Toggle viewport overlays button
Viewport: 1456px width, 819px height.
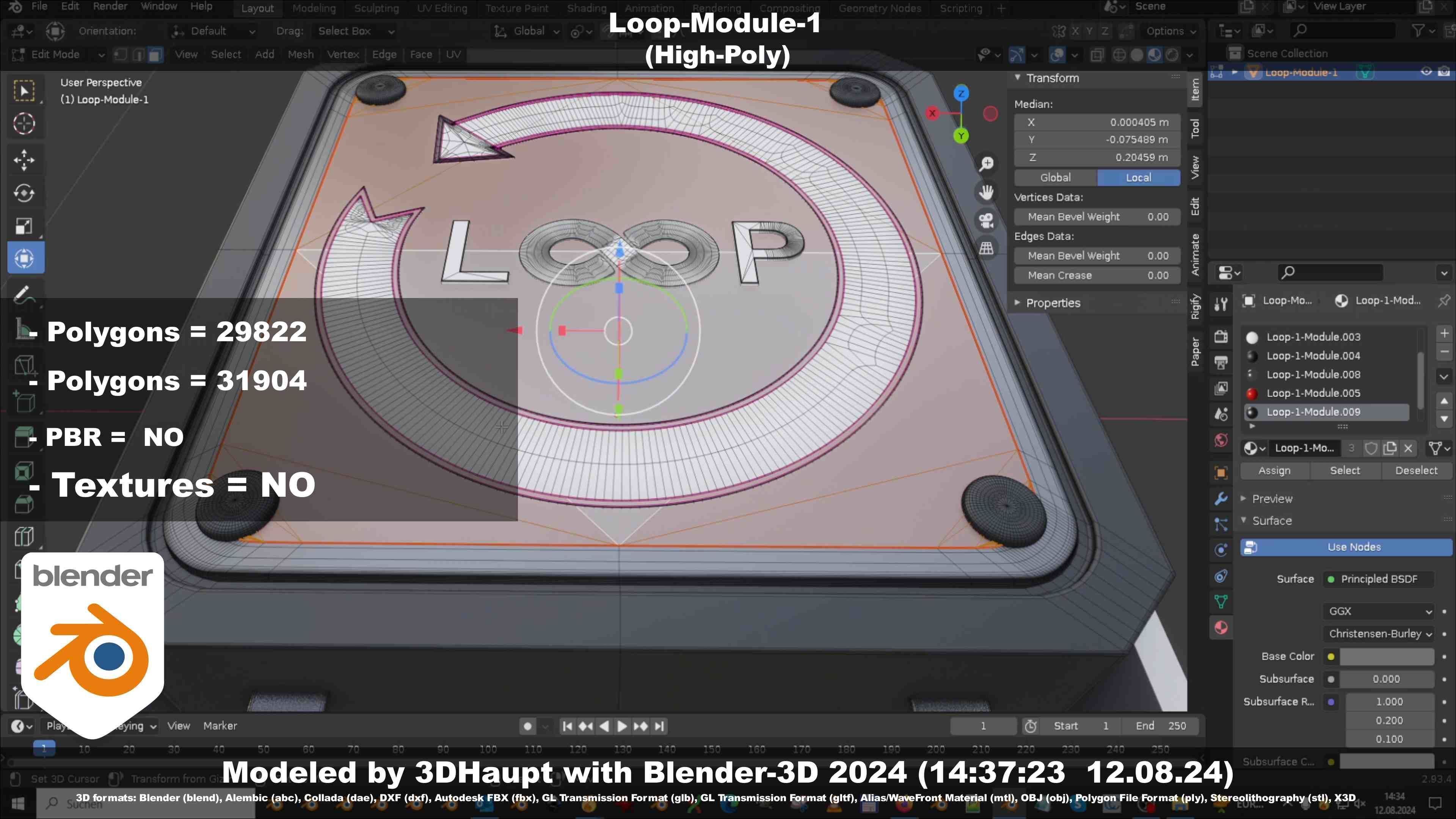[1057, 55]
